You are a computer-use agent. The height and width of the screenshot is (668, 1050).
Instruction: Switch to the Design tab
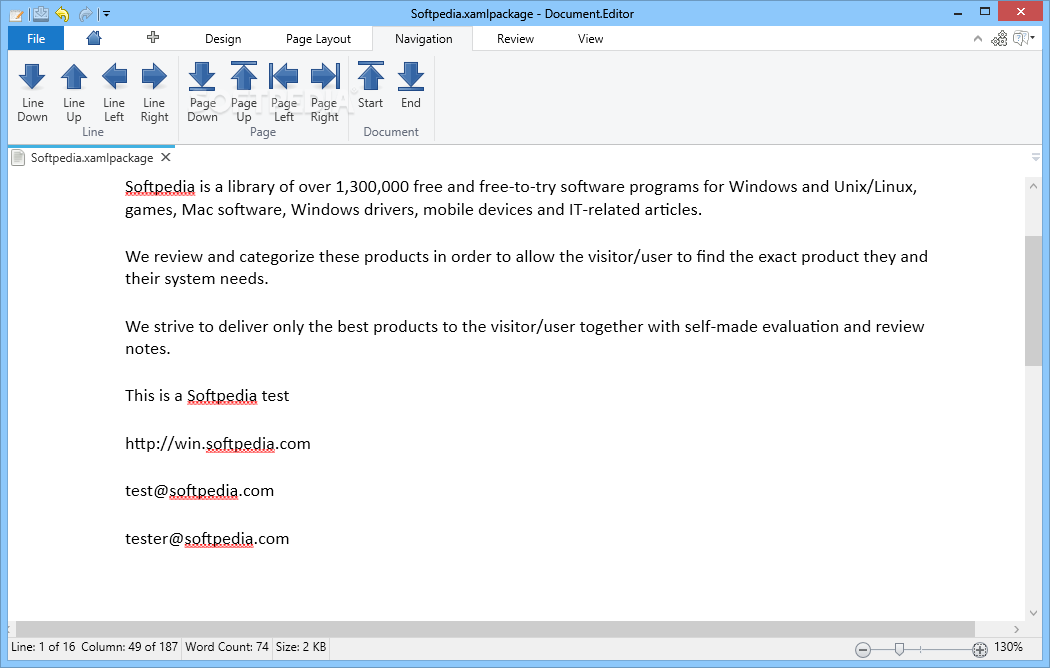point(223,39)
